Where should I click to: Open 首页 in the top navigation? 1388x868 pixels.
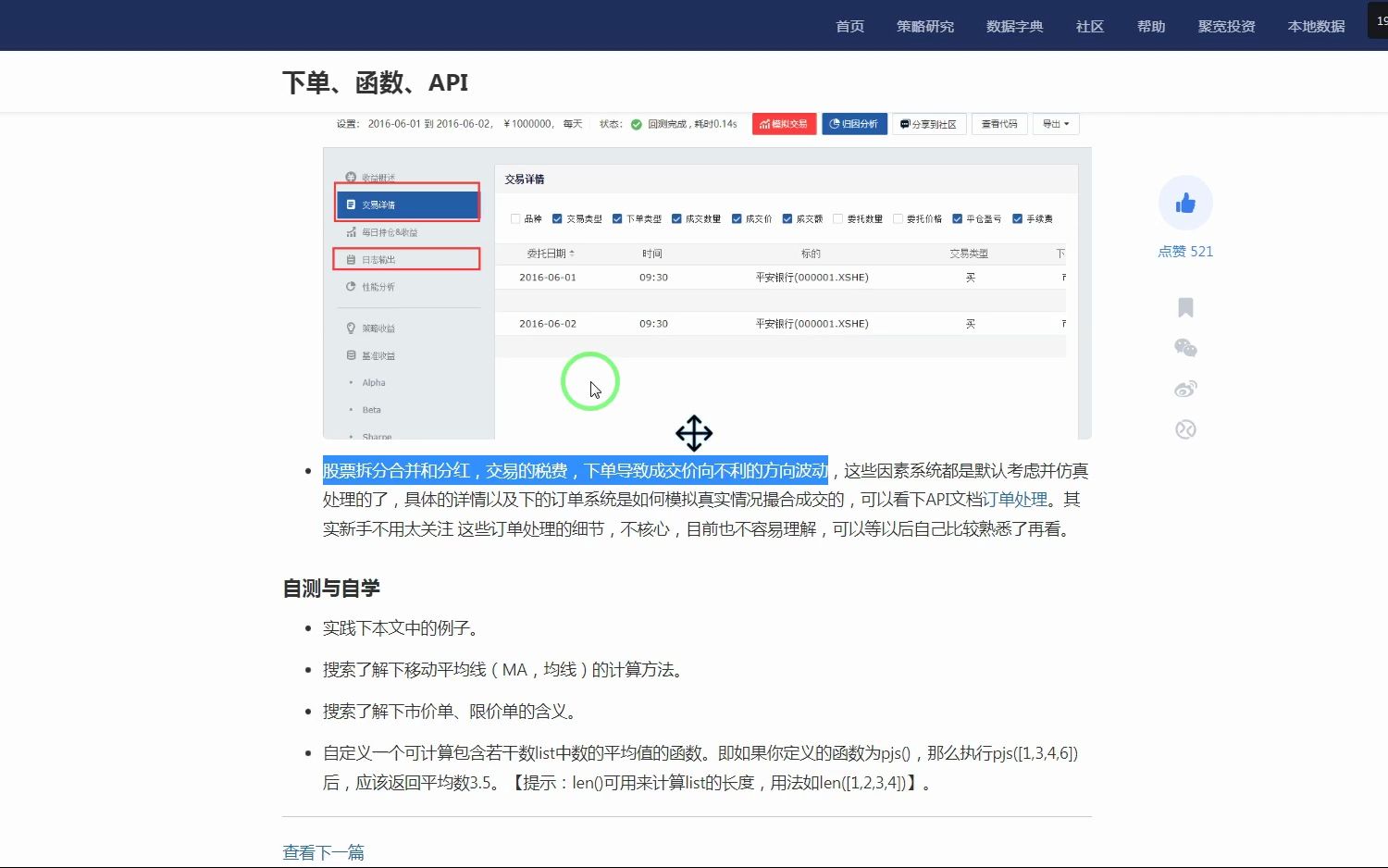pos(849,26)
